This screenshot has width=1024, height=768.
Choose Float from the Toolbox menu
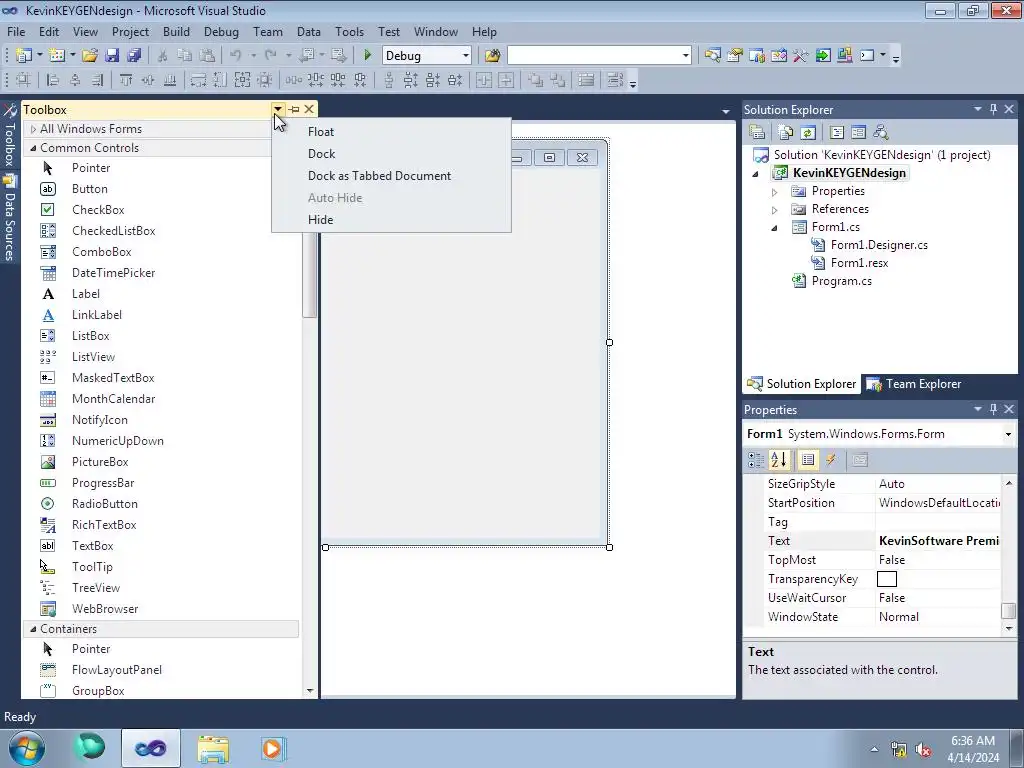click(321, 132)
